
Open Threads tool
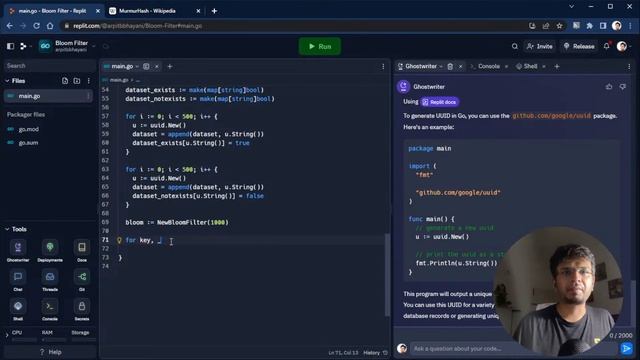50,280
